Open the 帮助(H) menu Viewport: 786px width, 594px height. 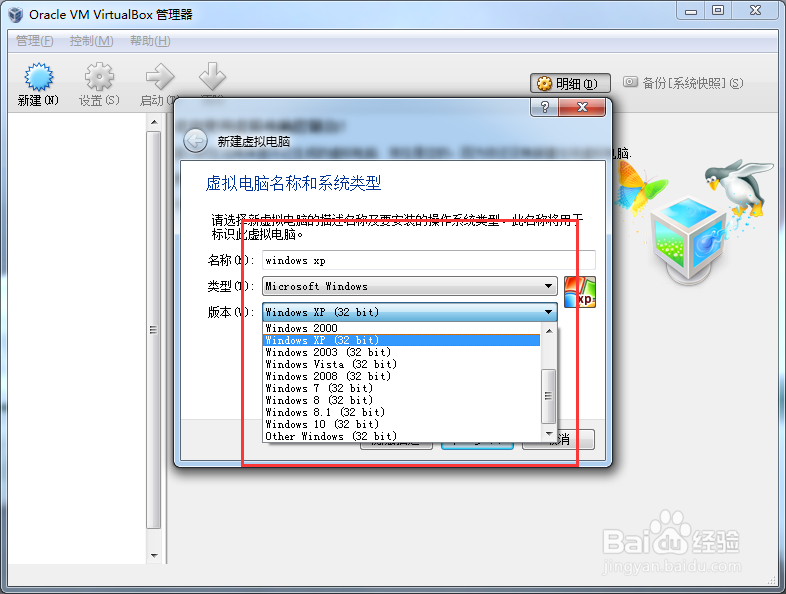pyautogui.click(x=150, y=41)
